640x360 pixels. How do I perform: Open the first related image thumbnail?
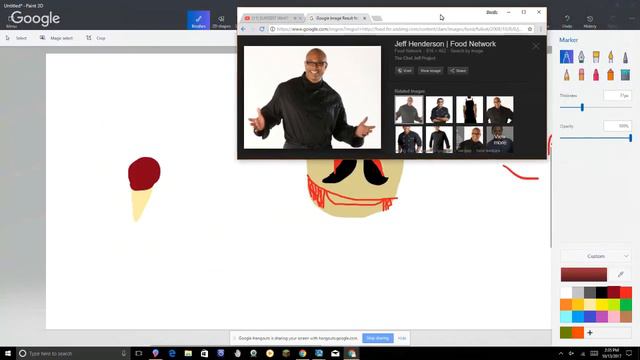coord(409,110)
